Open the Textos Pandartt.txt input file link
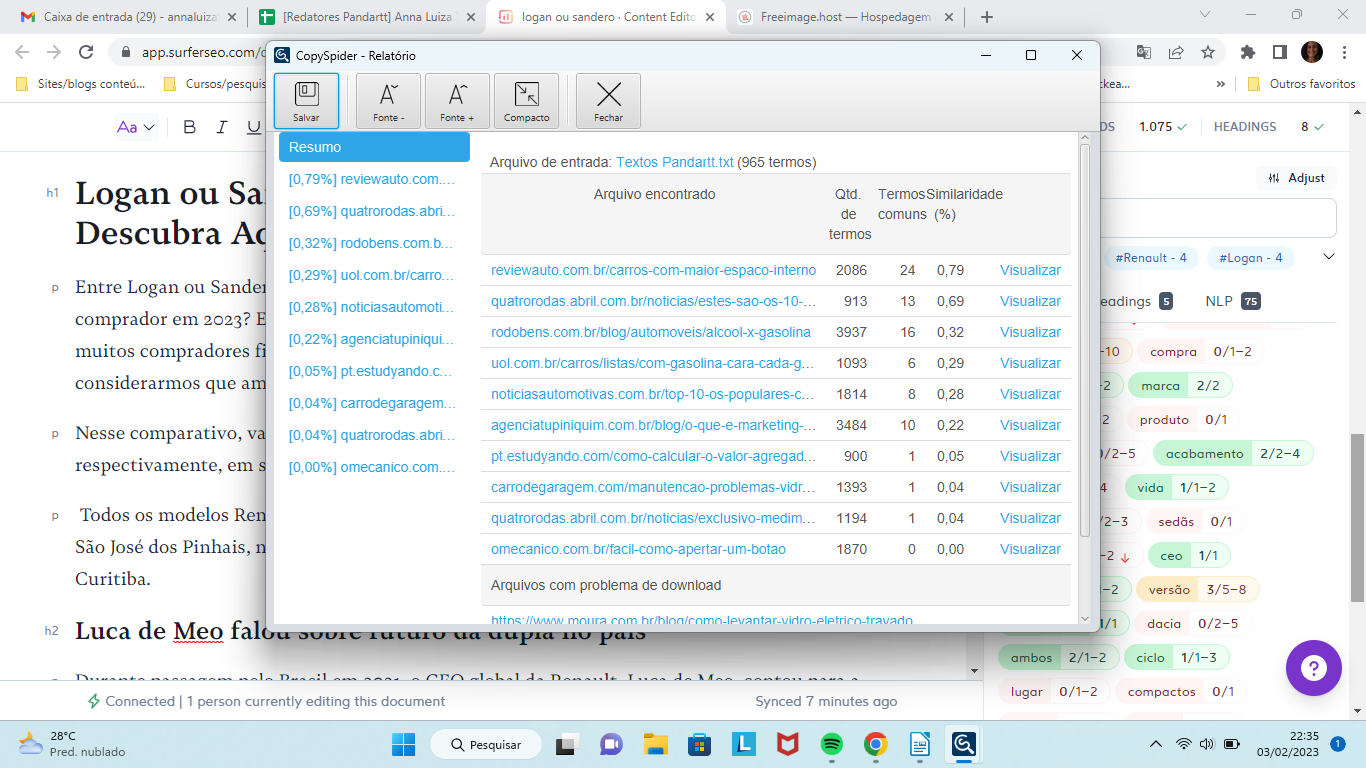This screenshot has width=1366, height=768. [x=675, y=162]
